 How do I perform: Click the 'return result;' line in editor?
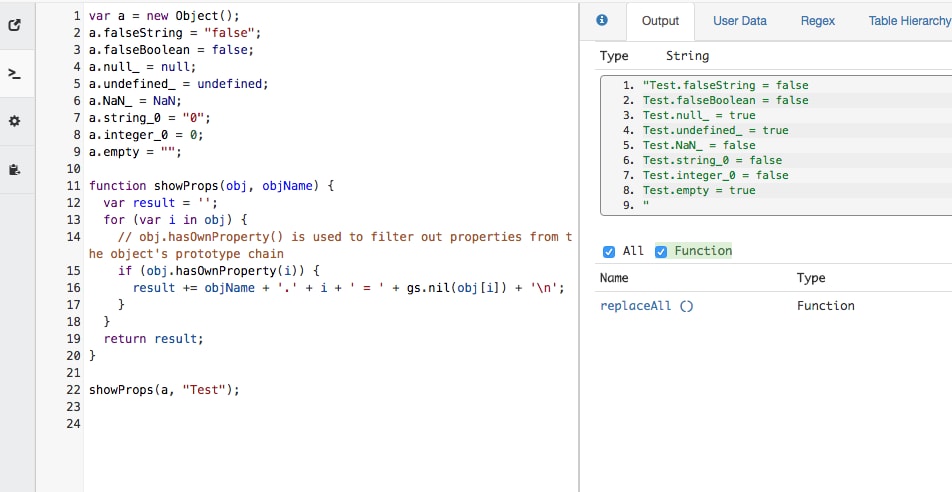click(x=153, y=339)
